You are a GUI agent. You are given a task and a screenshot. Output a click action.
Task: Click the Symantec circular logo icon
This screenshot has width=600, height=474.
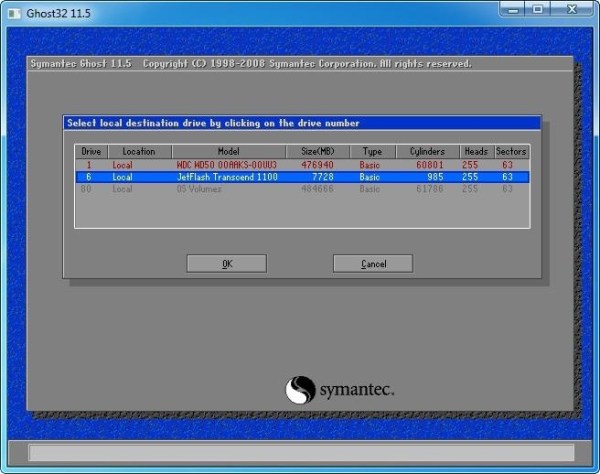(300, 389)
